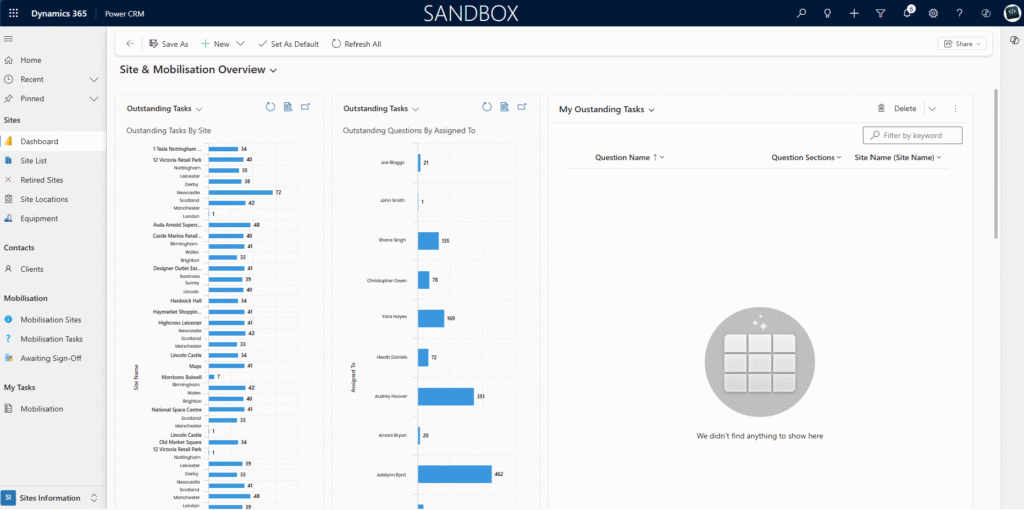The height and width of the screenshot is (510, 1024).
Task: Go to Site List in navigation
Action: coord(33,160)
